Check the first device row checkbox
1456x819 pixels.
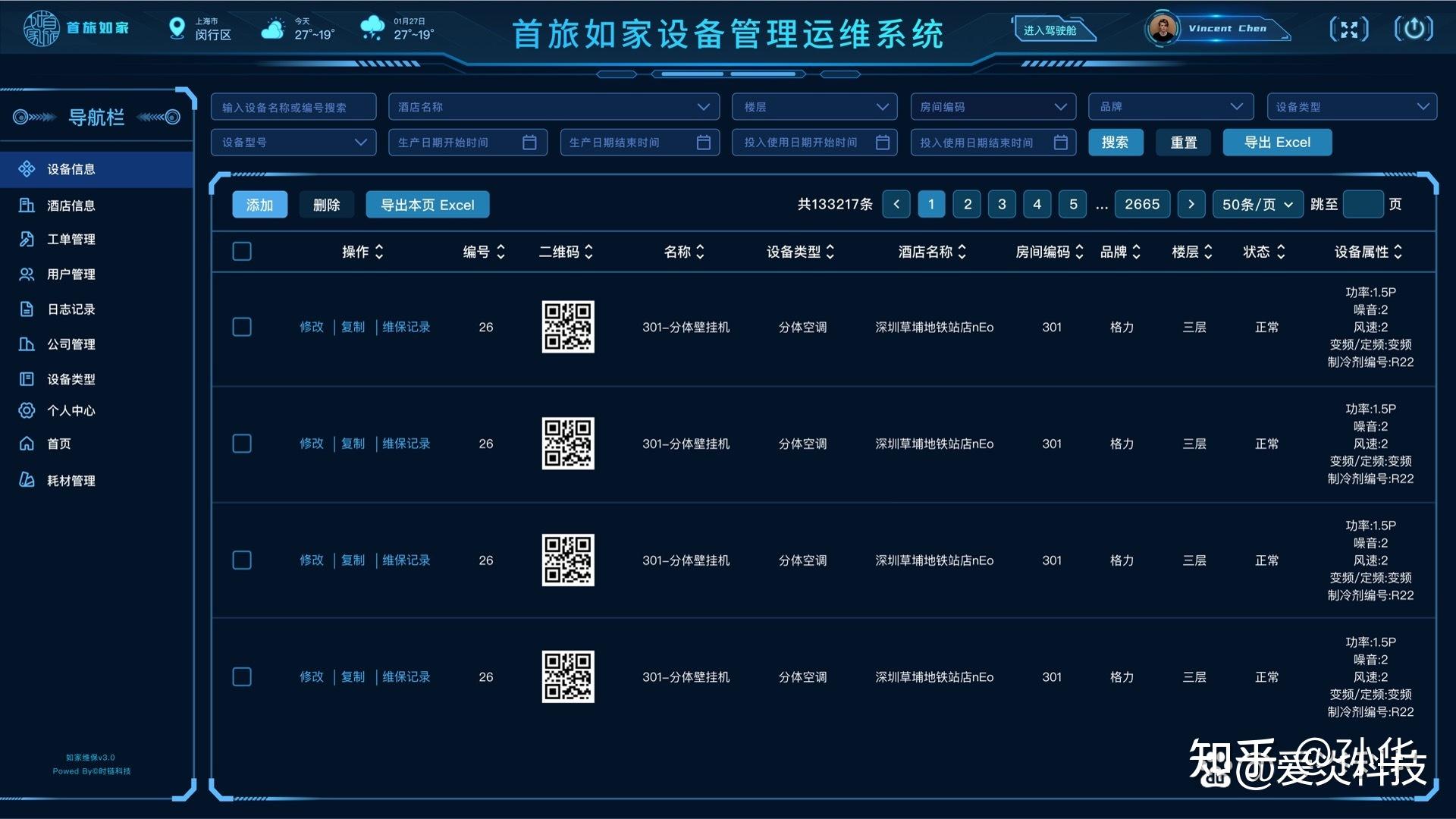[242, 327]
